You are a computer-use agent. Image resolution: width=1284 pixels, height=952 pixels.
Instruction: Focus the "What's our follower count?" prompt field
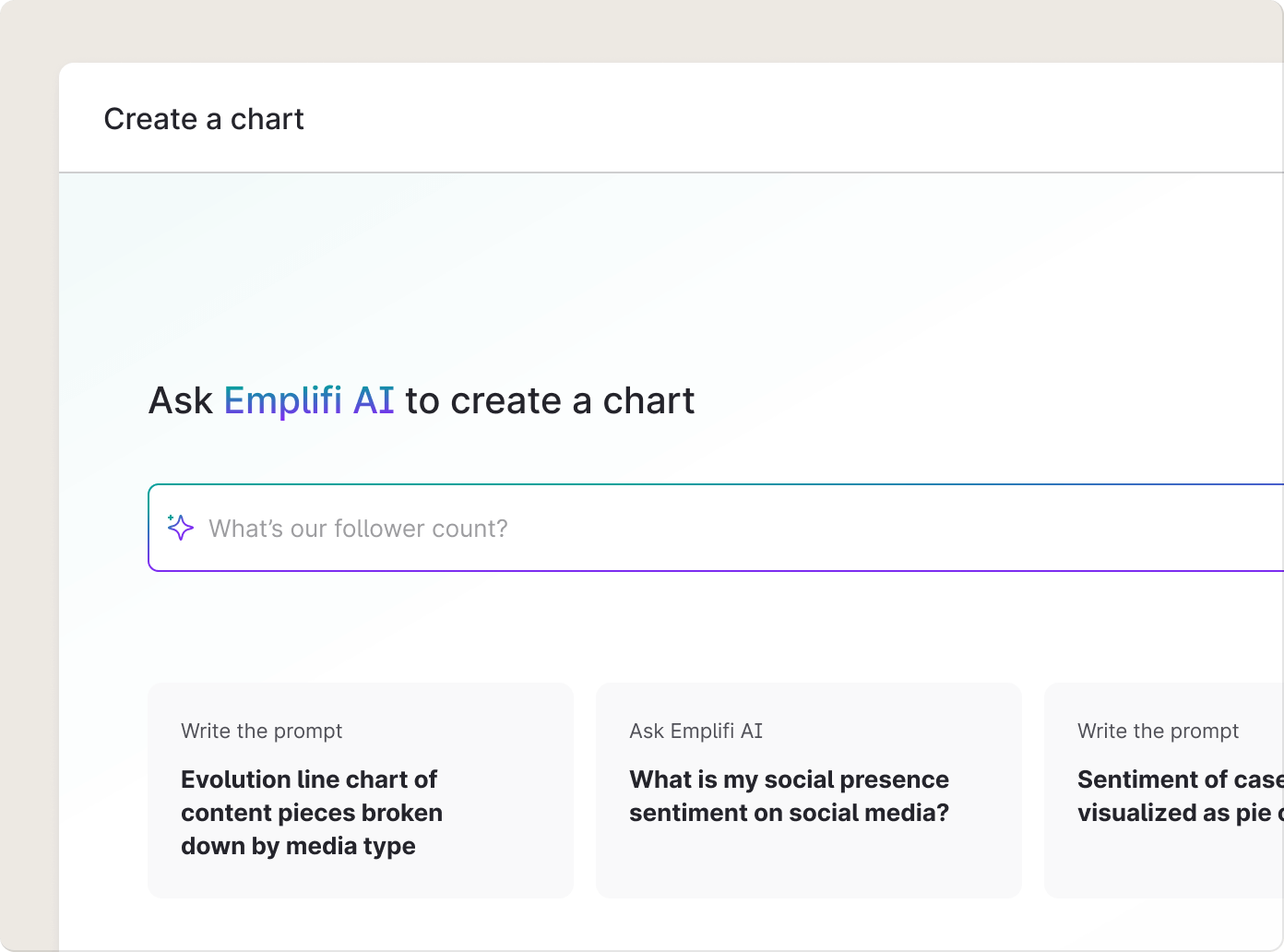646,529
